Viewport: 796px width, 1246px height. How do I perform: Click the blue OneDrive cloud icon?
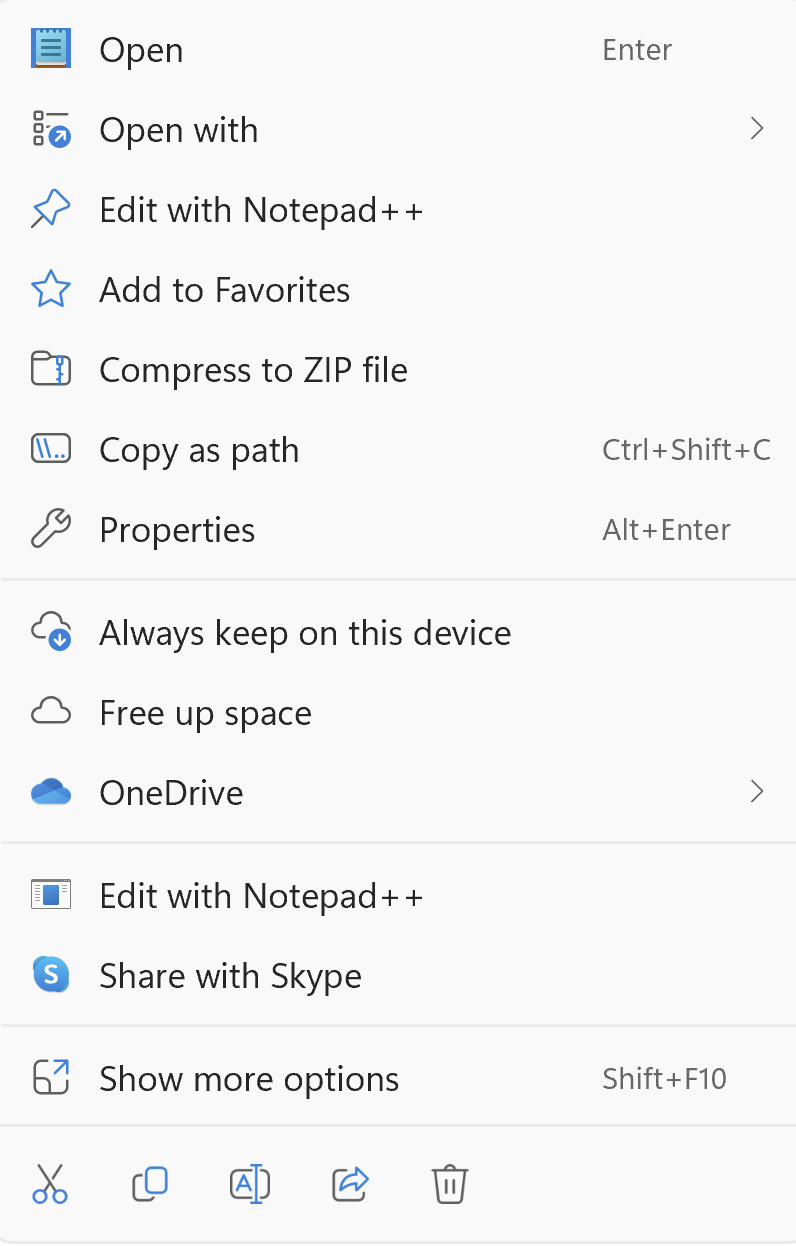[x=51, y=792]
